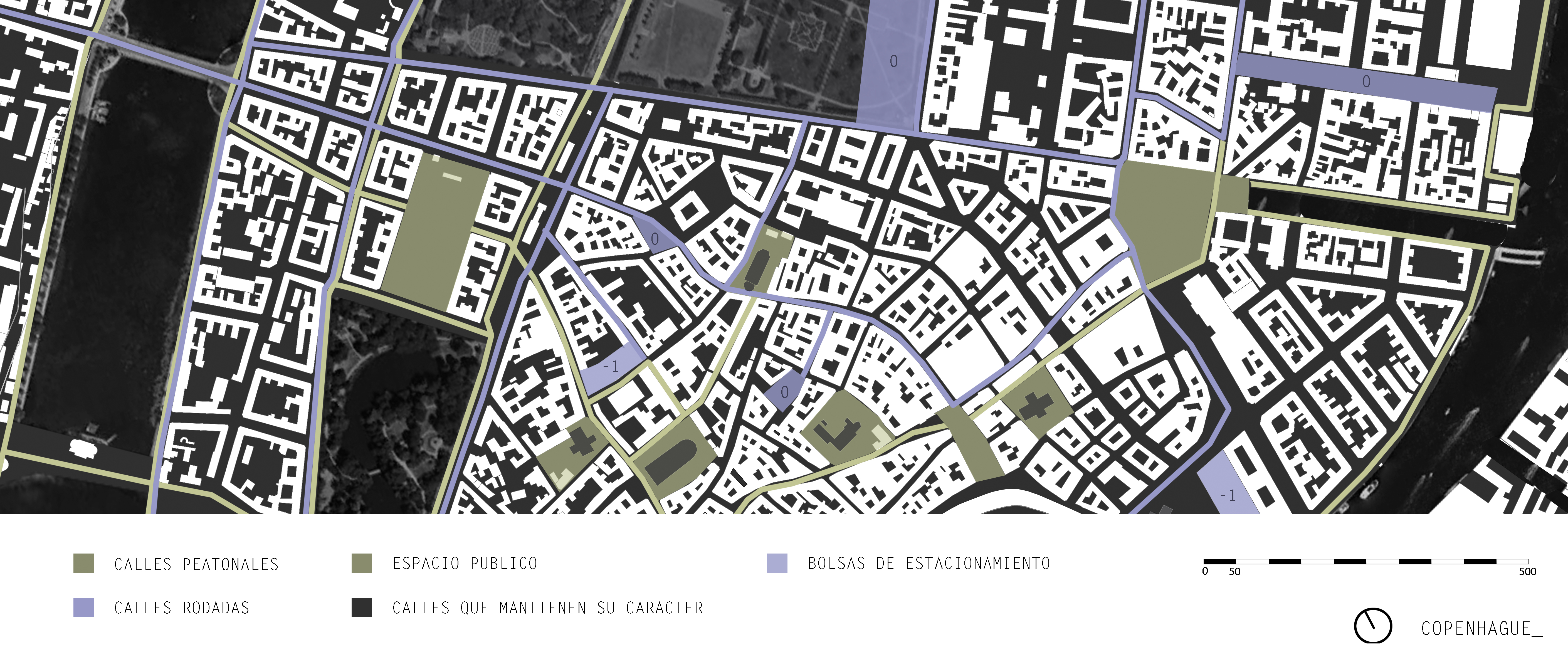Click the Calles Rodadas legend swatch
Image resolution: width=1568 pixels, height=657 pixels.
[x=83, y=608]
